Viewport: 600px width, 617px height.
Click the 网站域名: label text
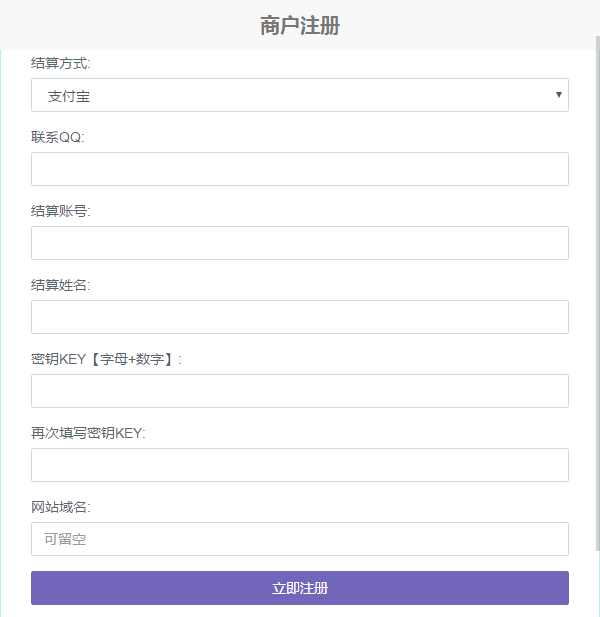(x=61, y=507)
